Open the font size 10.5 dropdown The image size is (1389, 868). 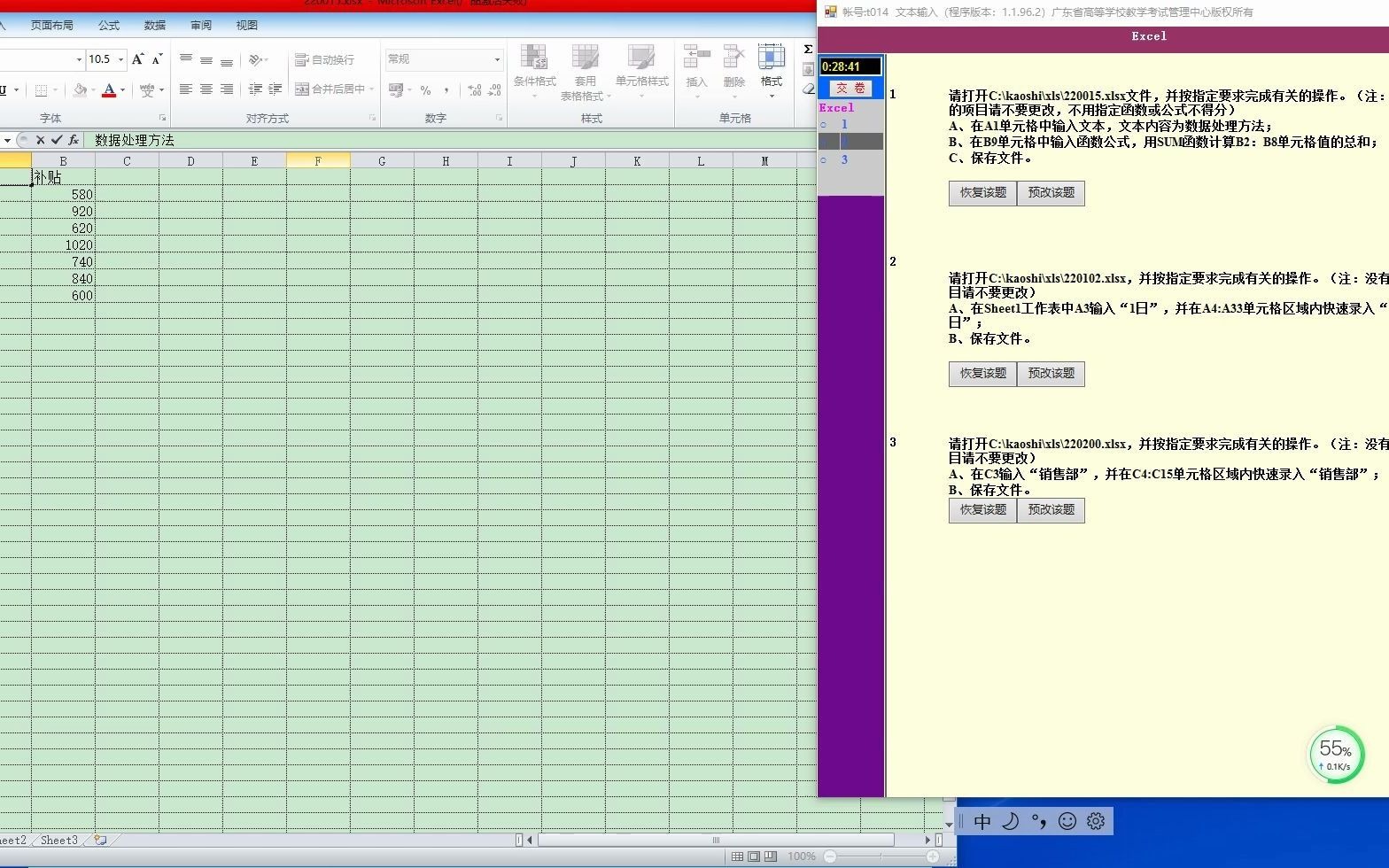(x=120, y=59)
